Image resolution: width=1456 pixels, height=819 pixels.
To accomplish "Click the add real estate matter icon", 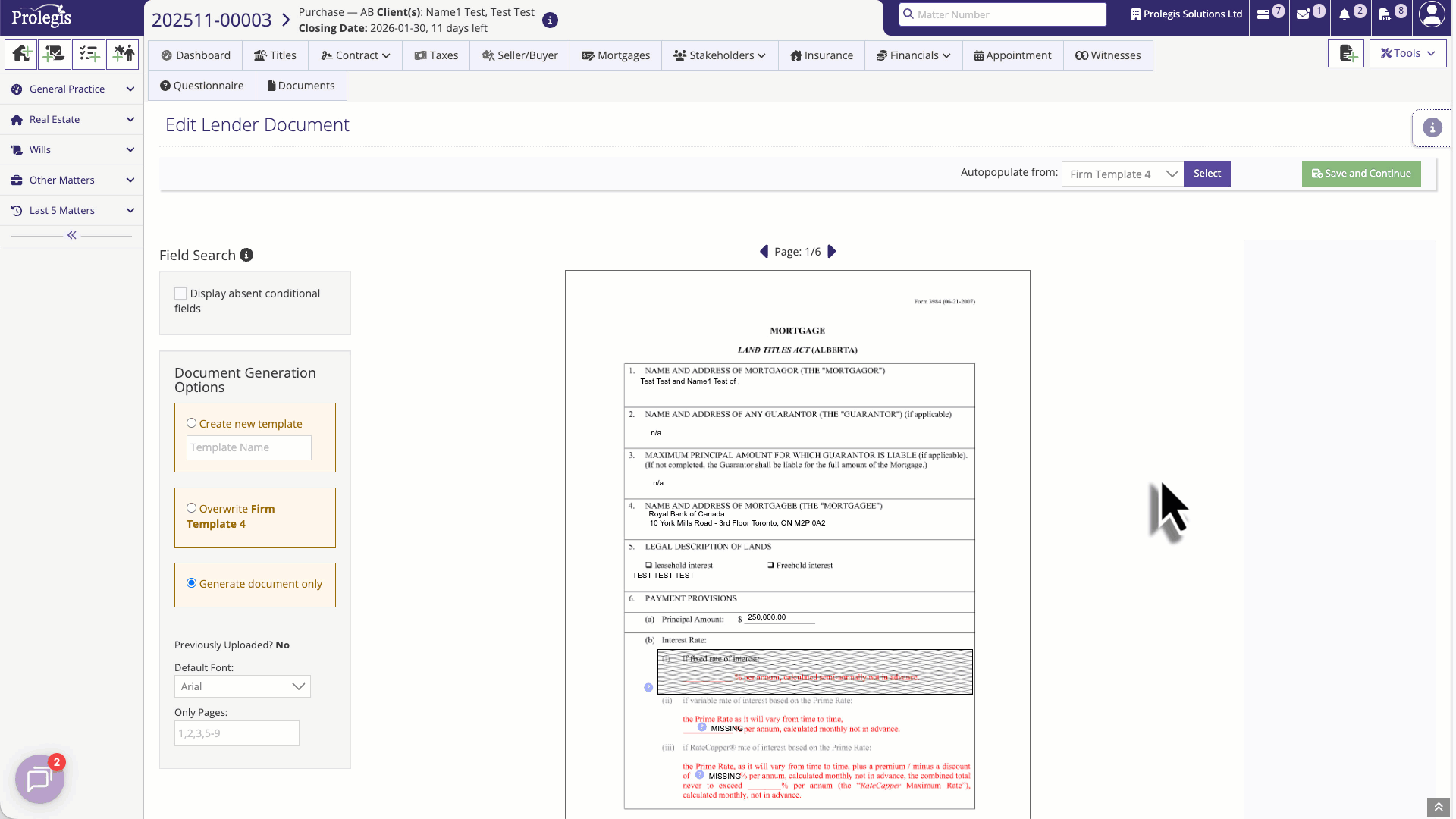I will pyautogui.click(x=21, y=55).
